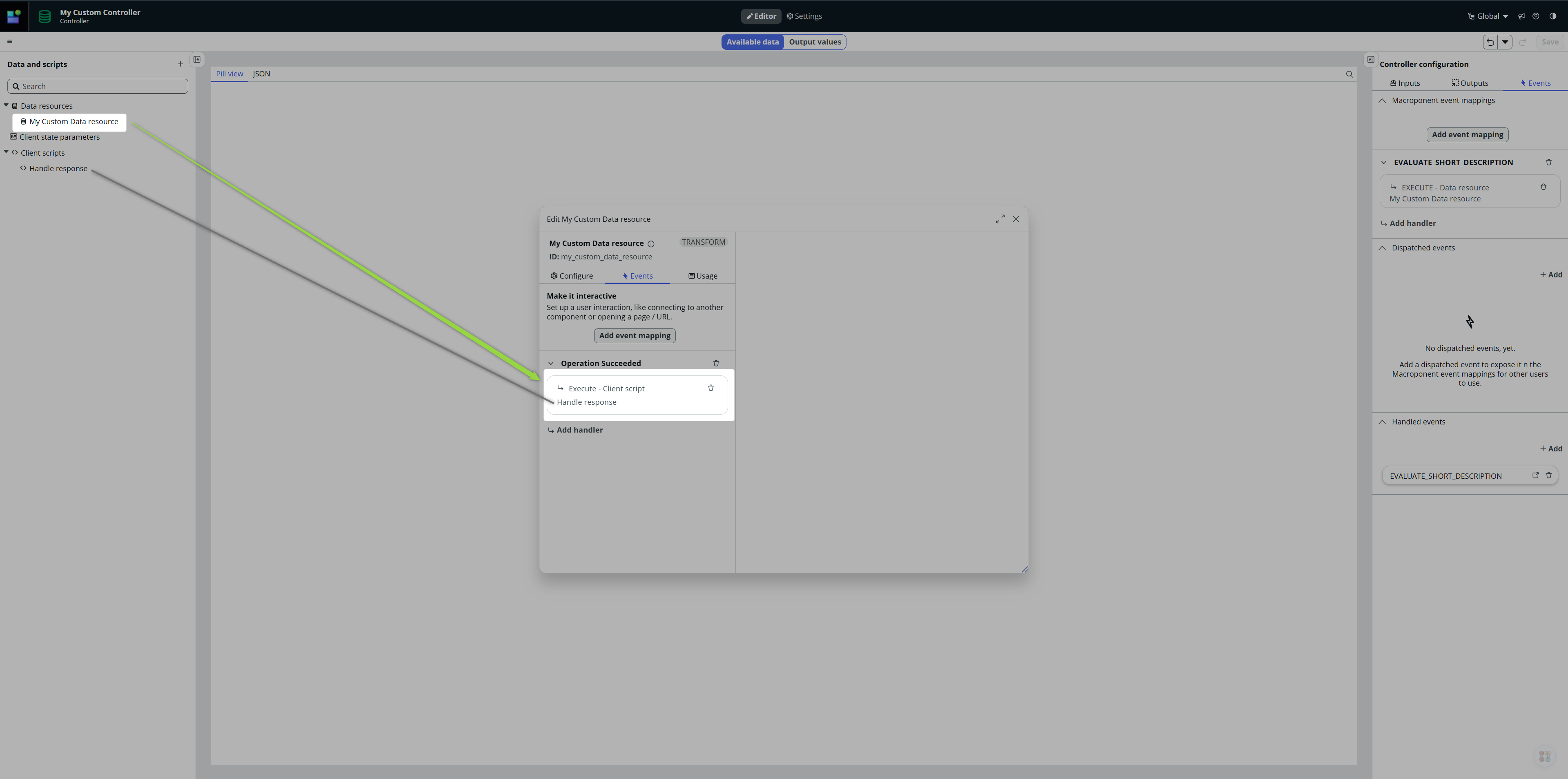
Task: Delete EVALUATE_SHORT_DESCRIPTION handled event
Action: (x=1548, y=475)
